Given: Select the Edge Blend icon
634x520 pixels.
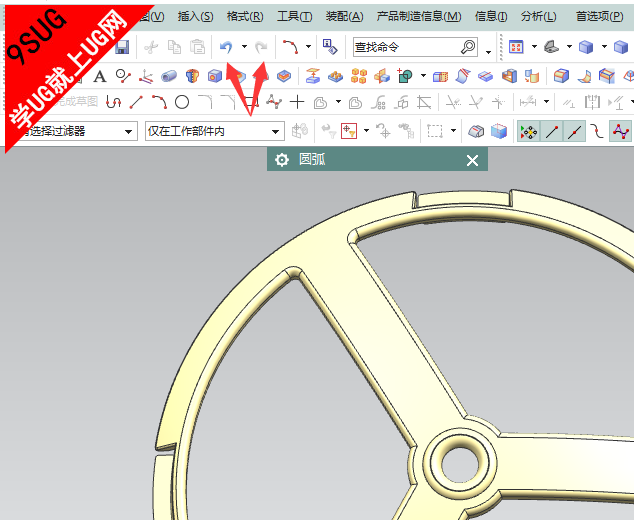Looking at the screenshot, I should pos(561,76).
